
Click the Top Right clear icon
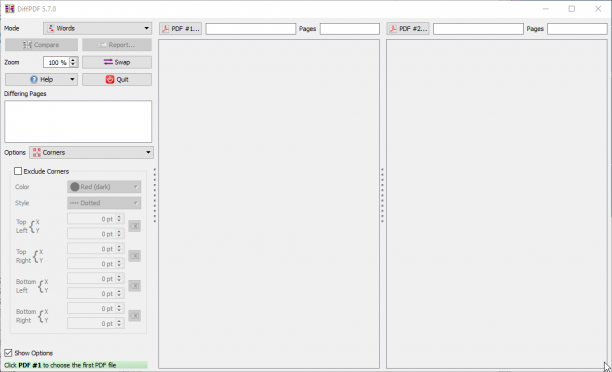coord(135,256)
